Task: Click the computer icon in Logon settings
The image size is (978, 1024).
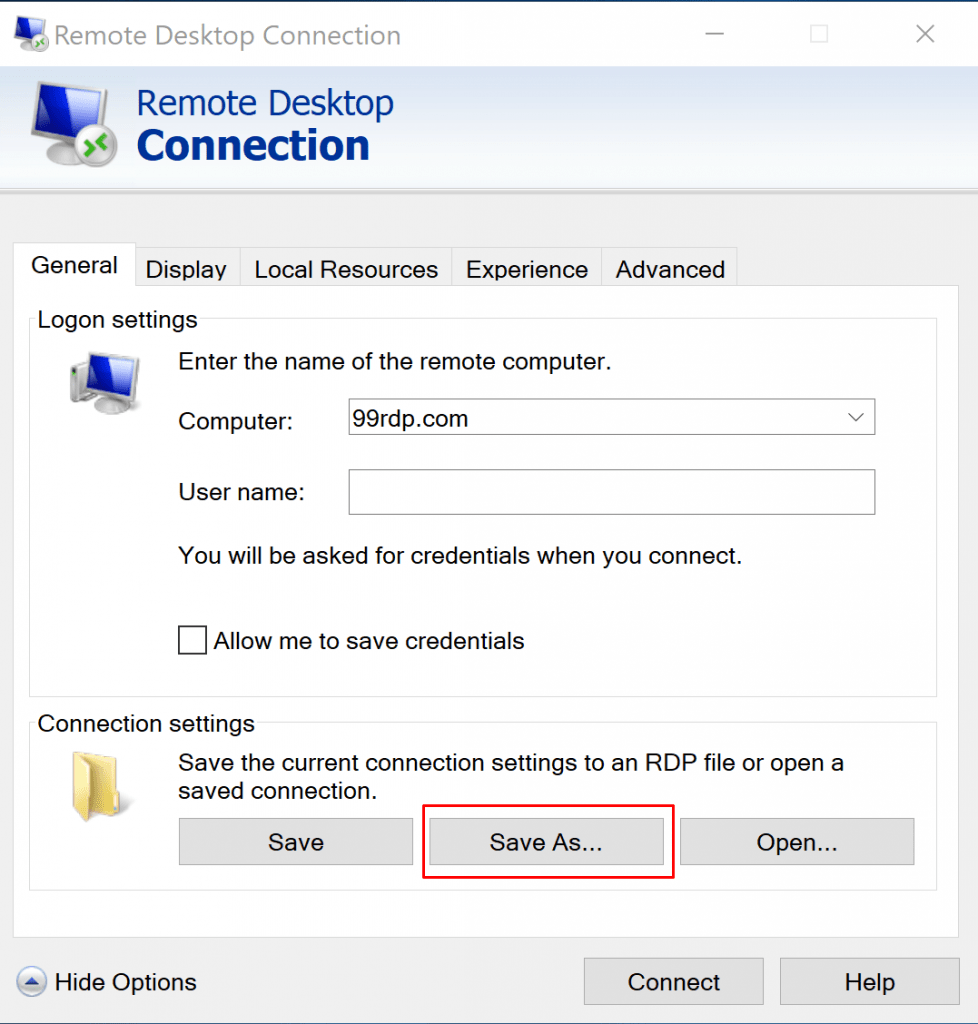Action: click(104, 383)
